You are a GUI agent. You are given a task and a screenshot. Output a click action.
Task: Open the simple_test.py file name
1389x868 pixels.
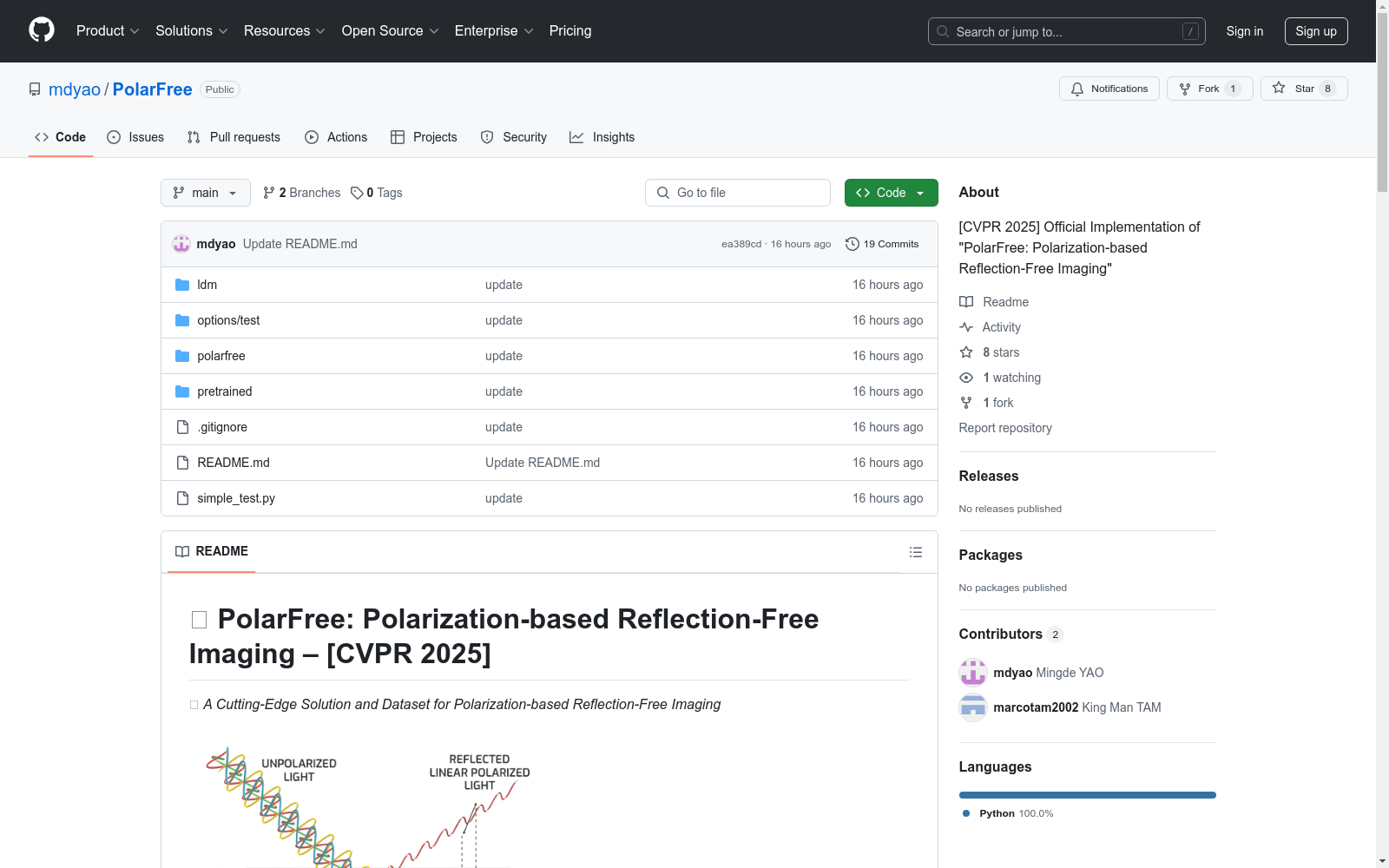(236, 498)
